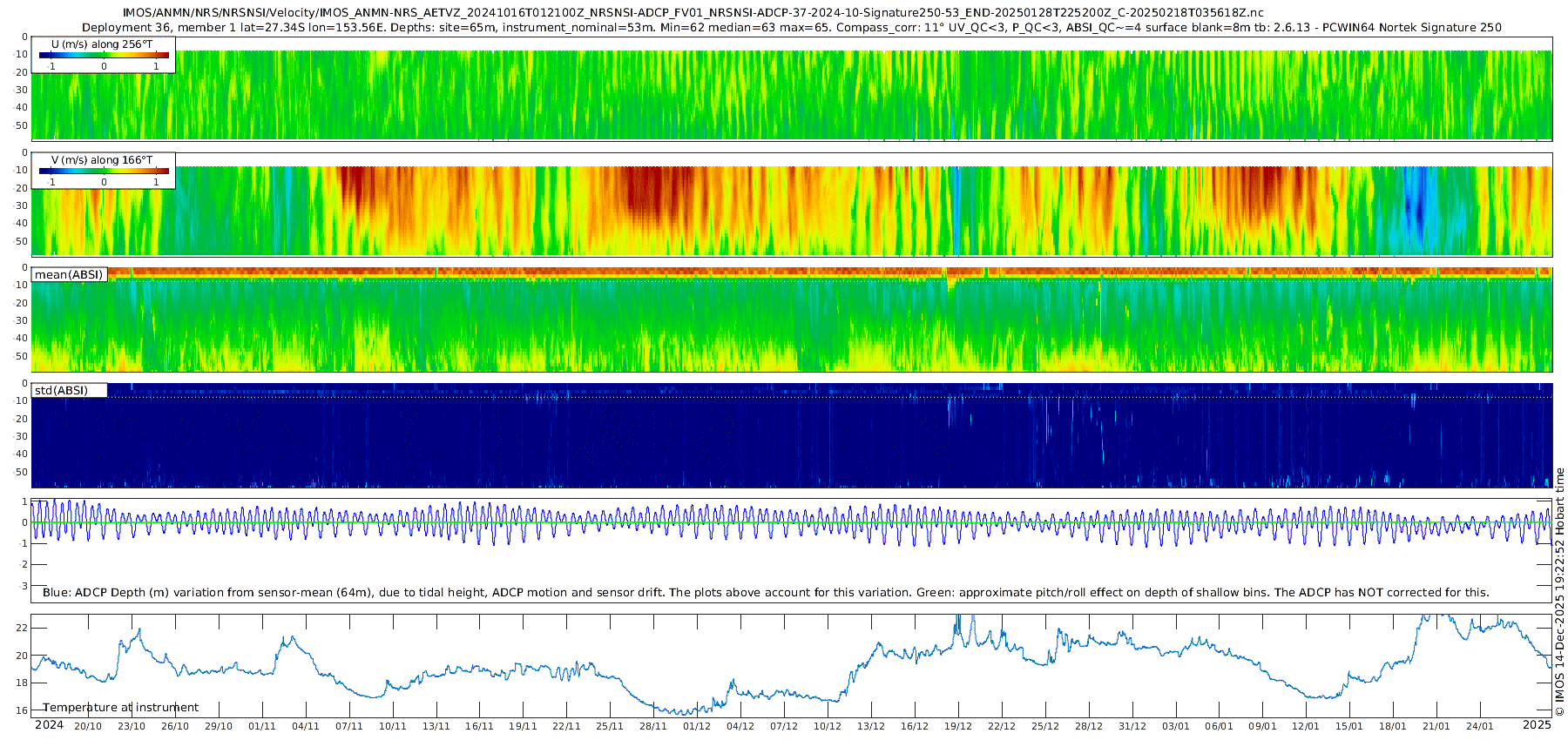Select the 16/12 date tick label
This screenshot has height=740, width=1568.
pyautogui.click(x=914, y=726)
